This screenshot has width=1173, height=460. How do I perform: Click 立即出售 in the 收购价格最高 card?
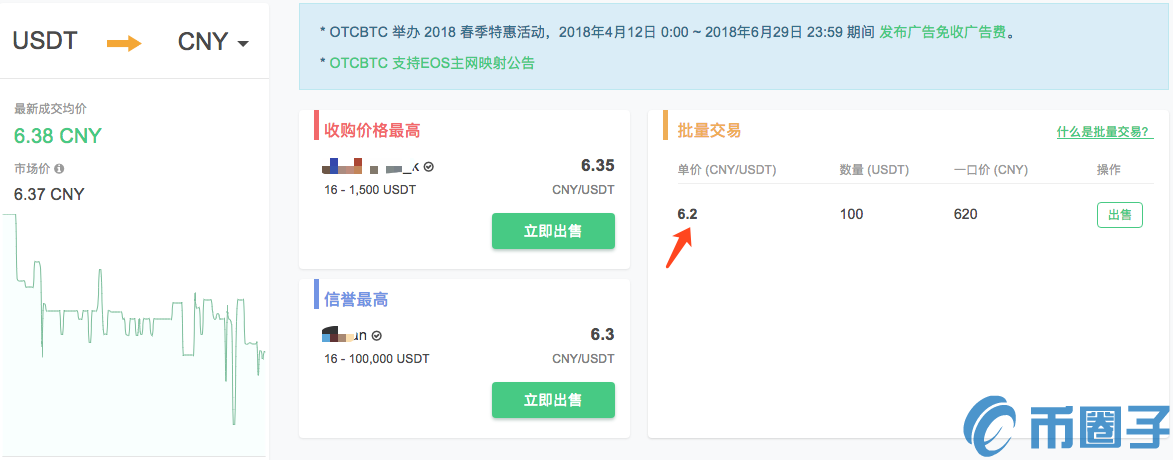(x=553, y=231)
